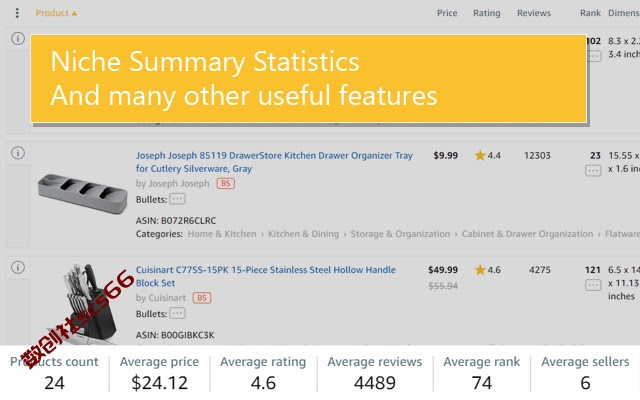Viewport: 640px width, 400px height.
Task: Click the Average rating 4.6 statistic
Action: [x=263, y=372]
